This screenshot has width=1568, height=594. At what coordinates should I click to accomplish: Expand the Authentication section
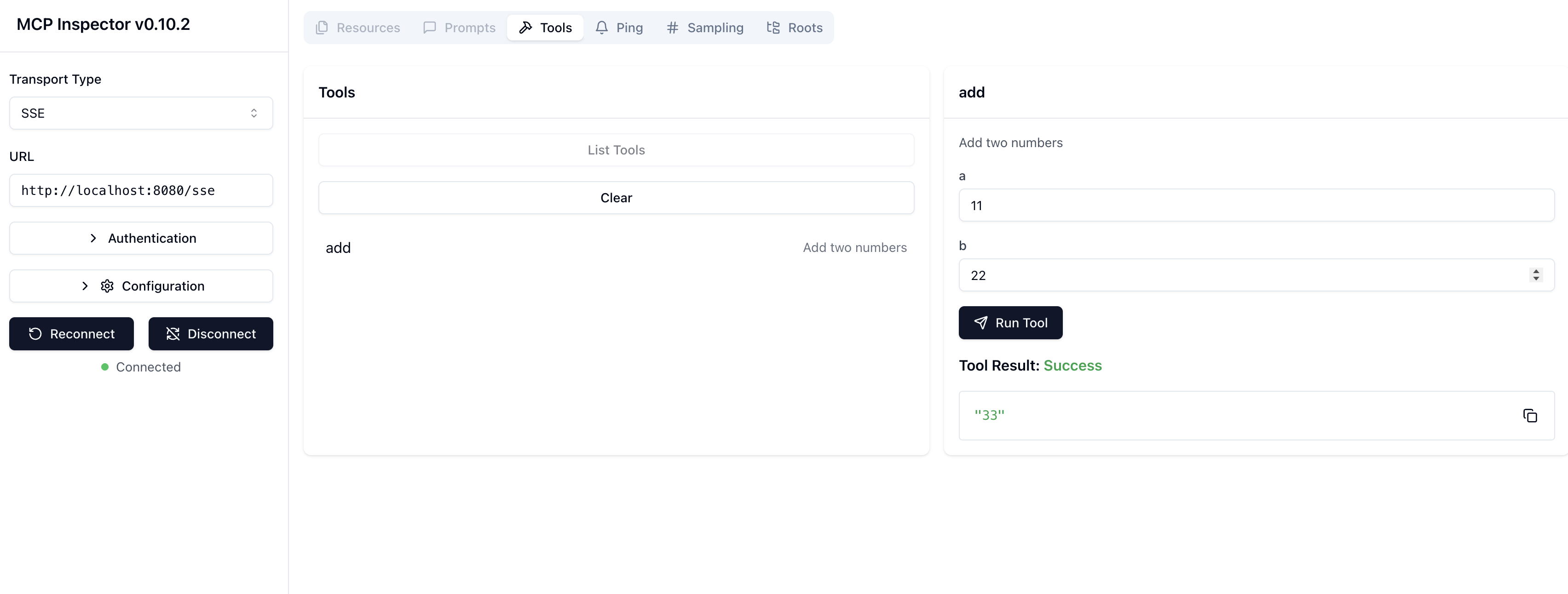pyautogui.click(x=141, y=238)
